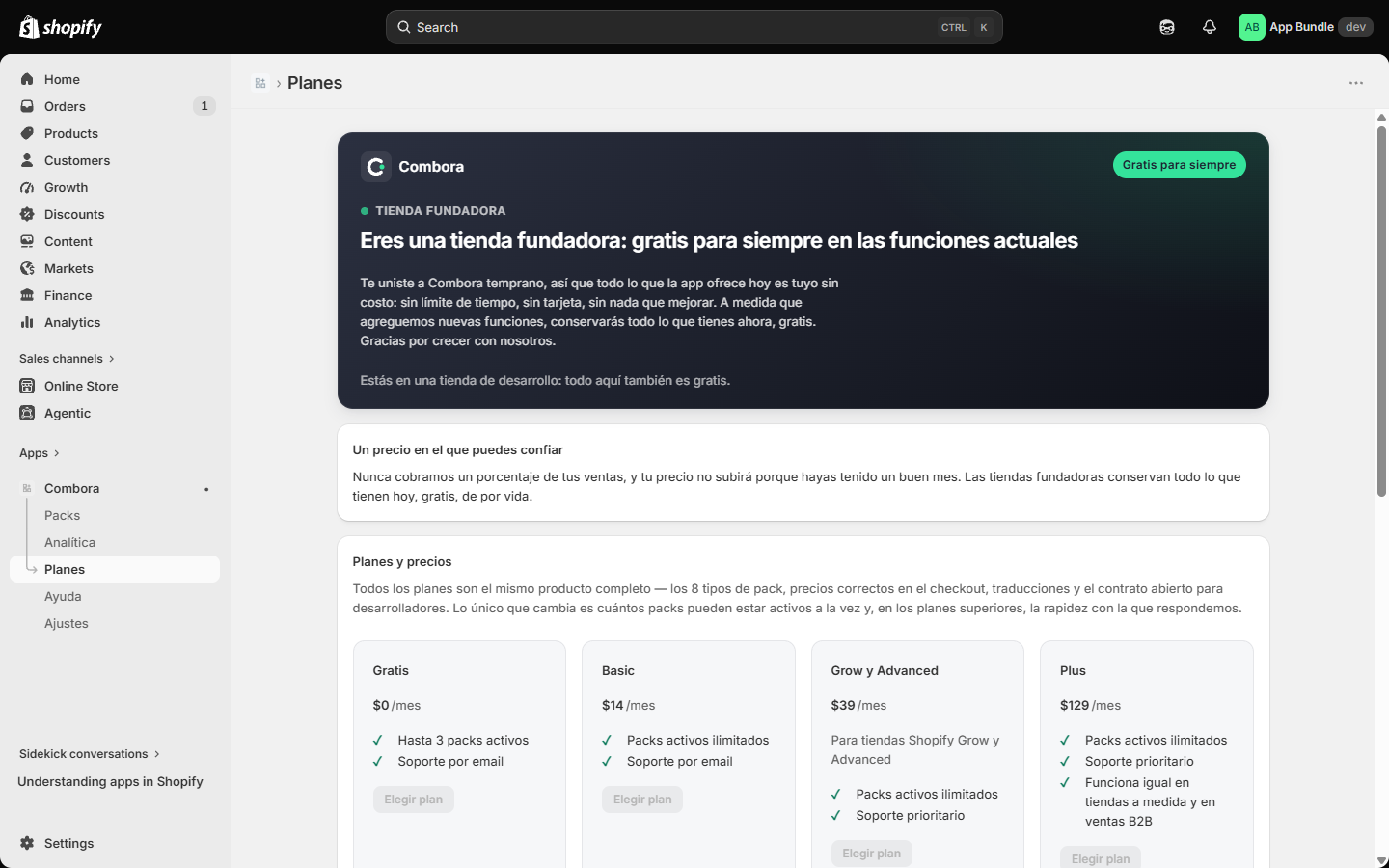Click the Discounts badge icon
Screen dimensions: 1389x868
pyautogui.click(x=27, y=214)
